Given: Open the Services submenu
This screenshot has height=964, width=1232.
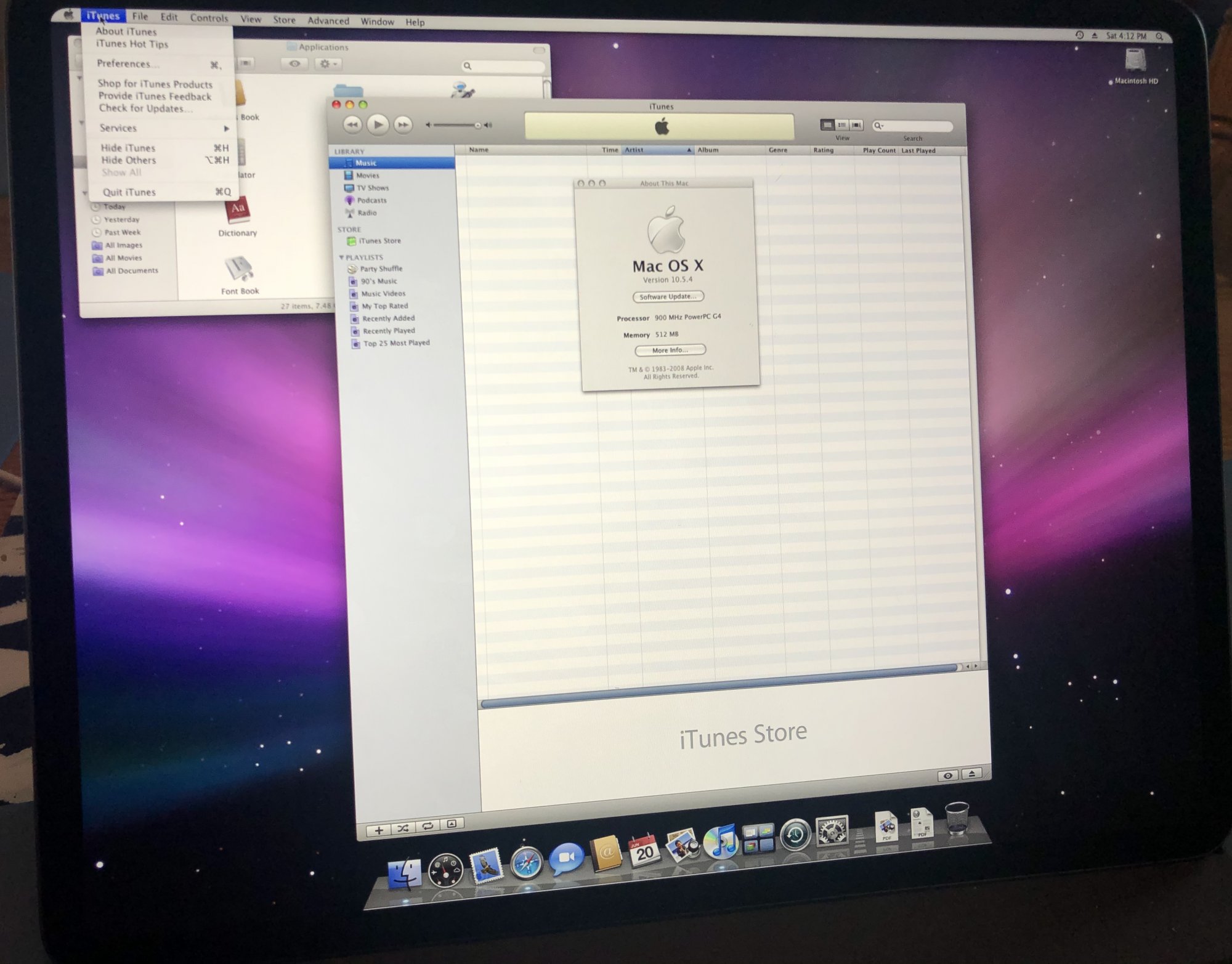Looking at the screenshot, I should [x=163, y=128].
